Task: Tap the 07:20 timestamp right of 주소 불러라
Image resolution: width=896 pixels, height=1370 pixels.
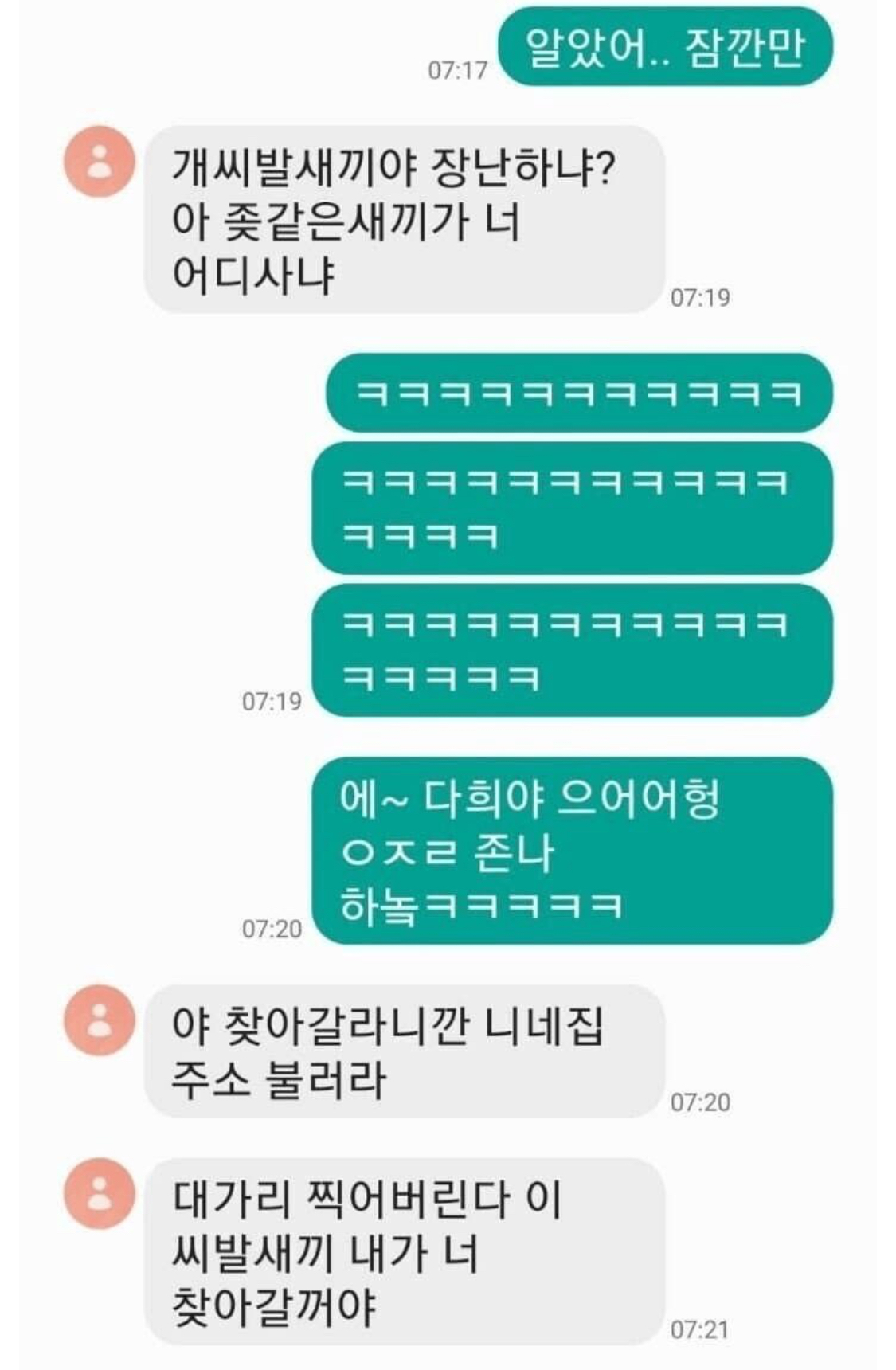Action: (700, 1102)
